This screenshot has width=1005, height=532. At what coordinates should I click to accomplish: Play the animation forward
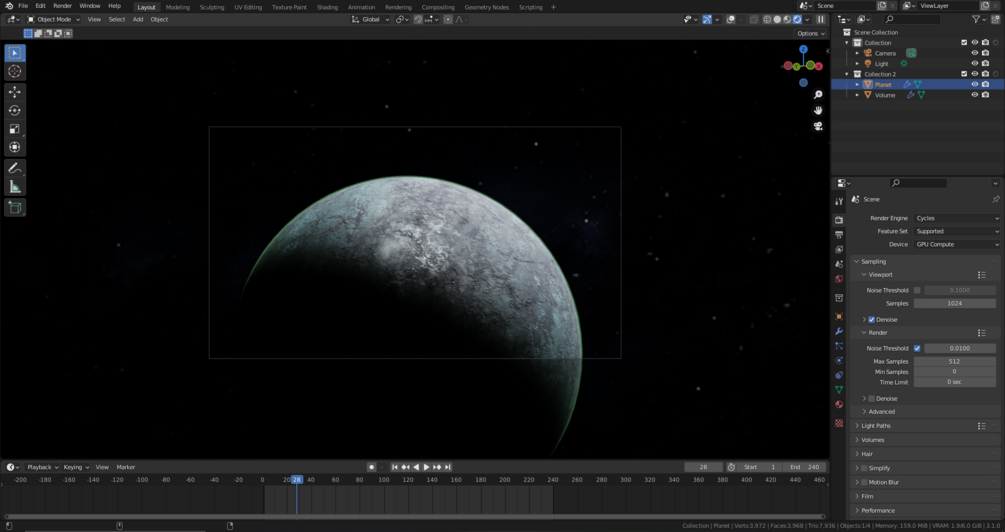427,467
